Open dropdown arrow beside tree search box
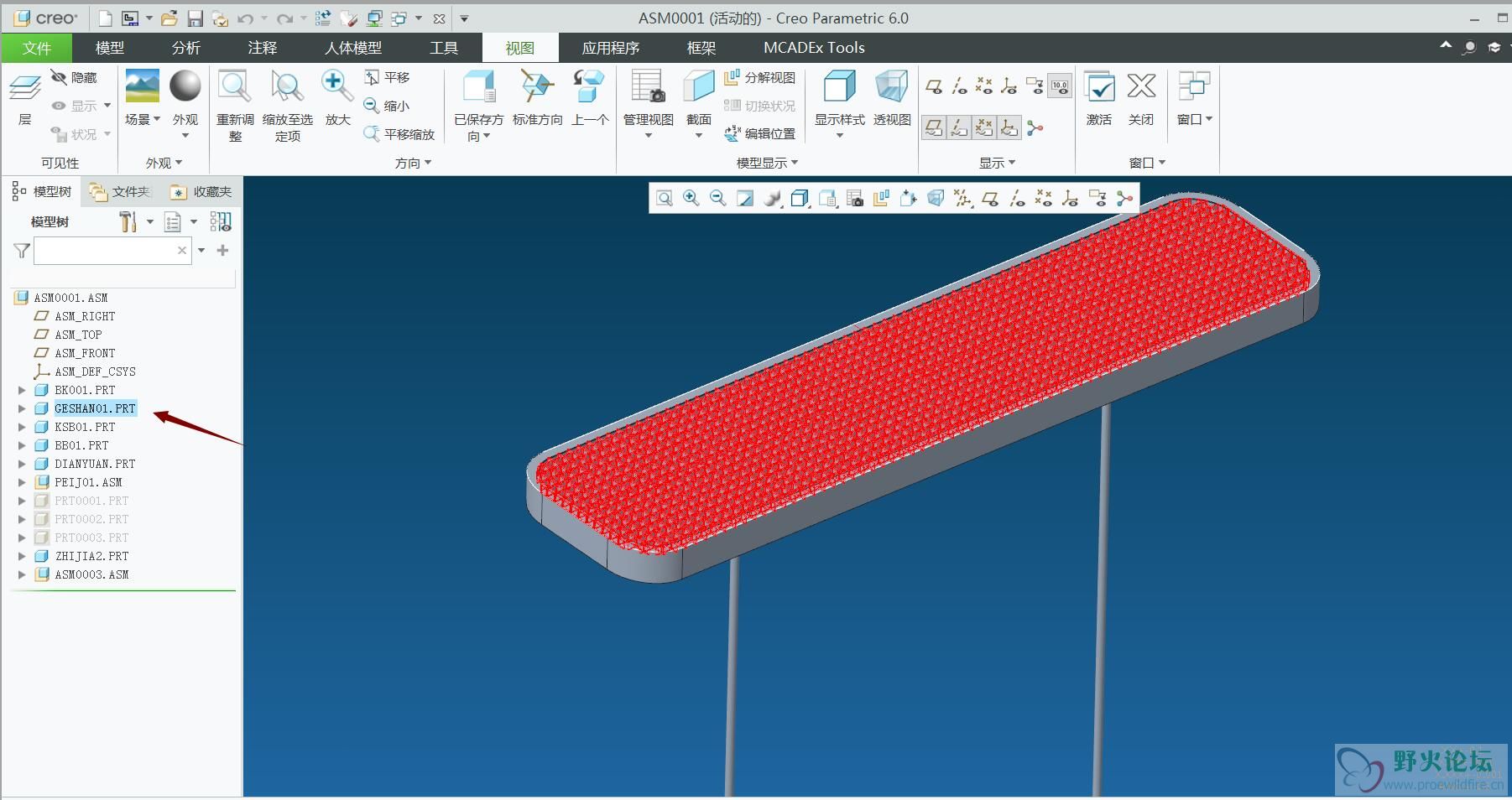The width and height of the screenshot is (1512, 800). [x=201, y=250]
